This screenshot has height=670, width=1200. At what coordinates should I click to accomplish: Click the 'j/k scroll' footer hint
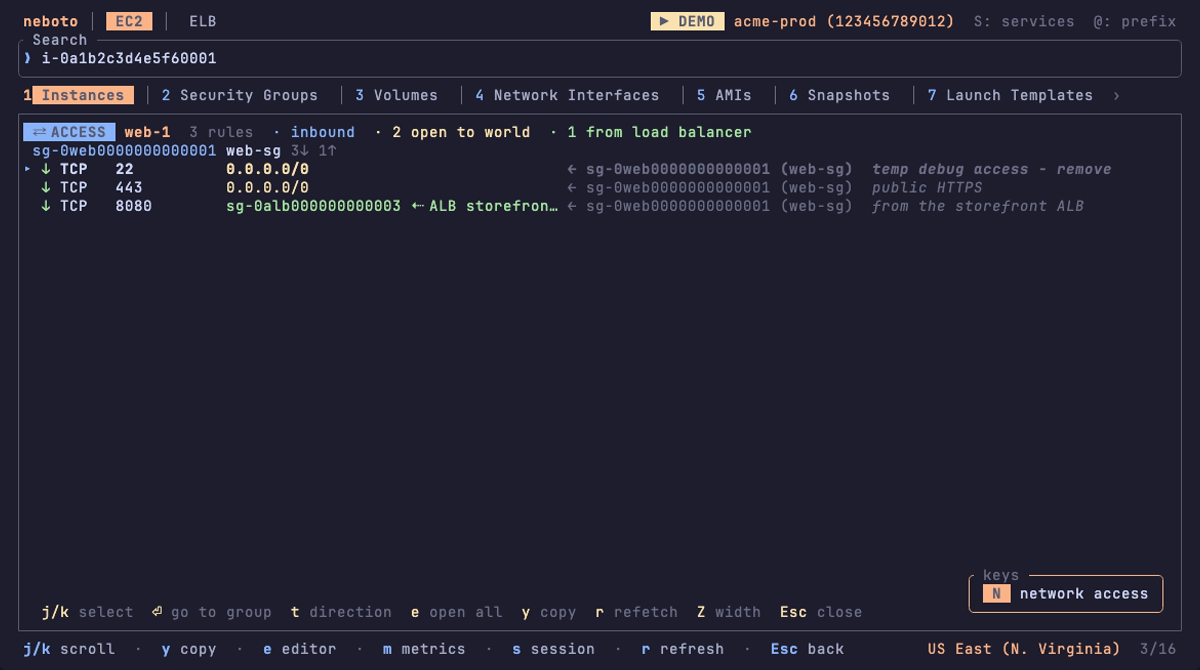click(x=69, y=649)
